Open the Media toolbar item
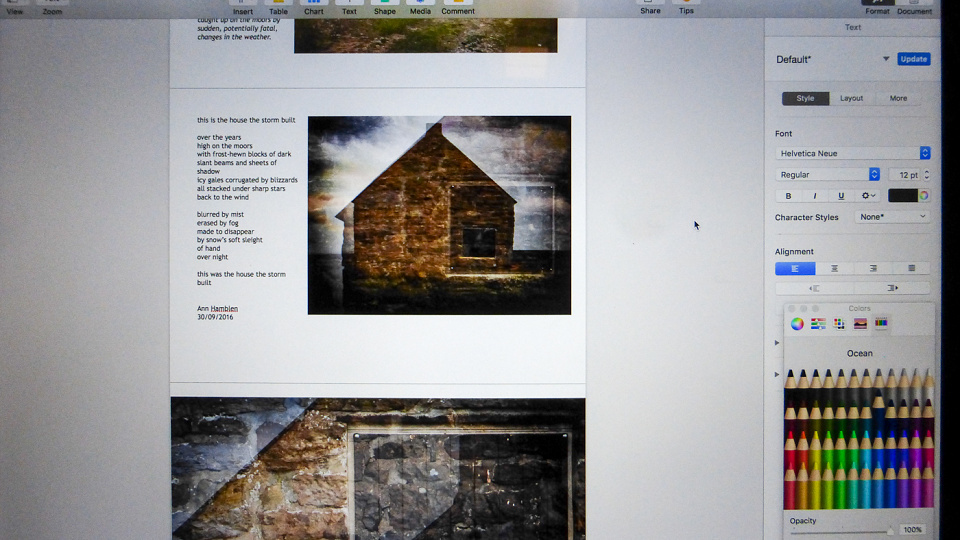The width and height of the screenshot is (960, 540). (x=420, y=7)
